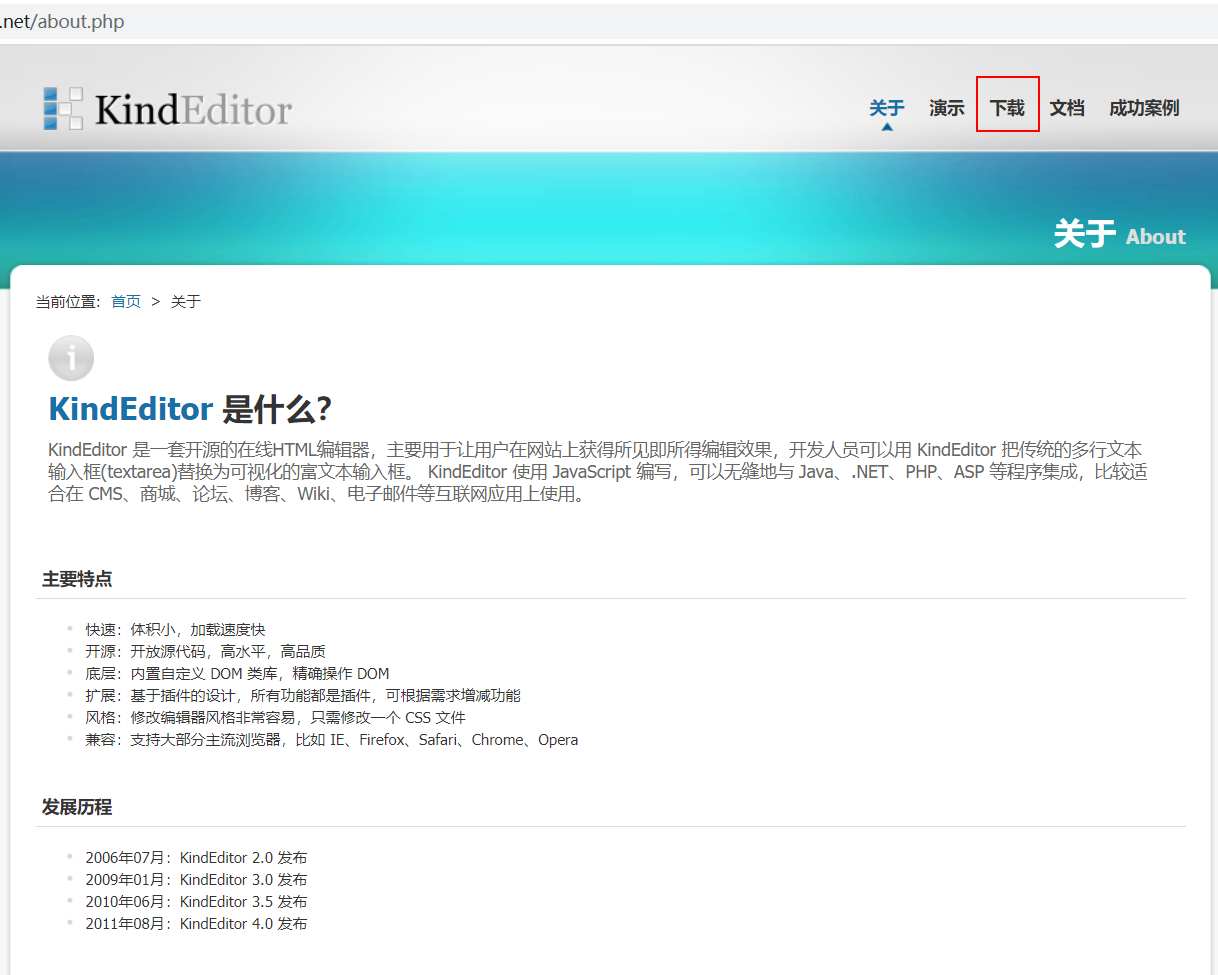
Task: Click the gray info icon above heading
Action: tap(71, 358)
